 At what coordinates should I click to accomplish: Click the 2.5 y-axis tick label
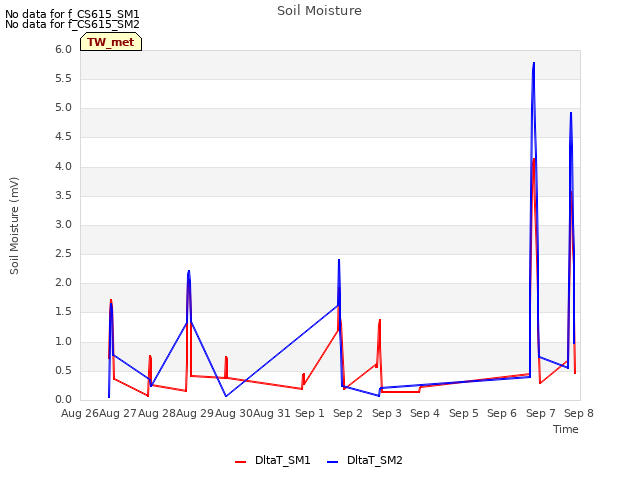pyautogui.click(x=63, y=254)
